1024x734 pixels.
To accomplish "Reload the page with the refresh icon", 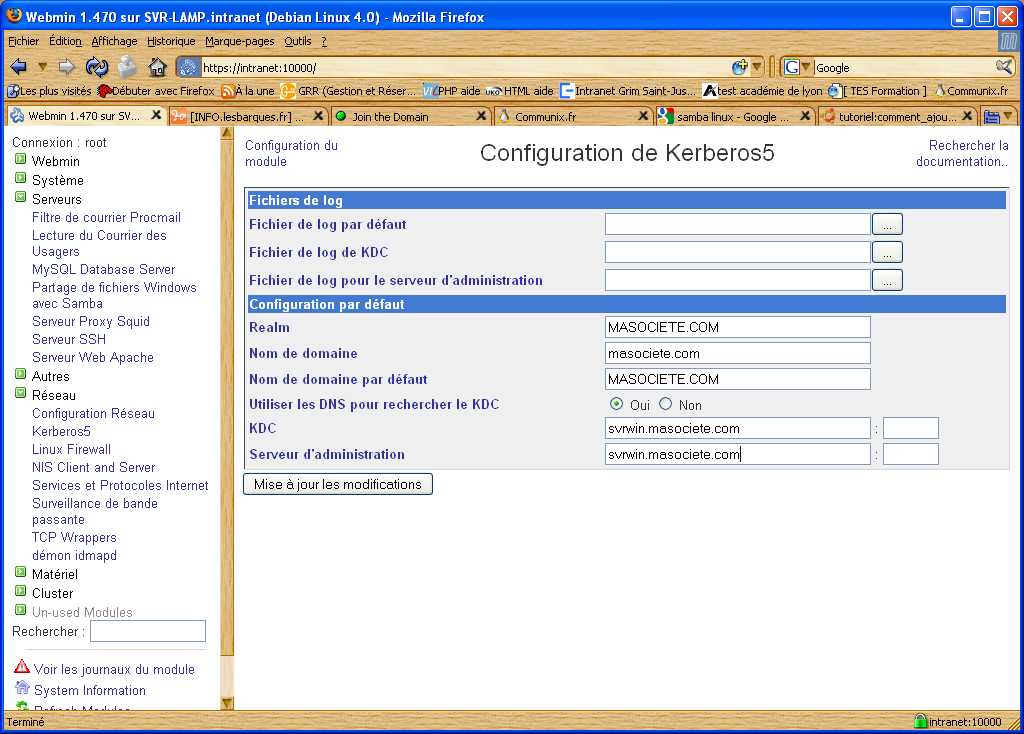I will pyautogui.click(x=97, y=67).
